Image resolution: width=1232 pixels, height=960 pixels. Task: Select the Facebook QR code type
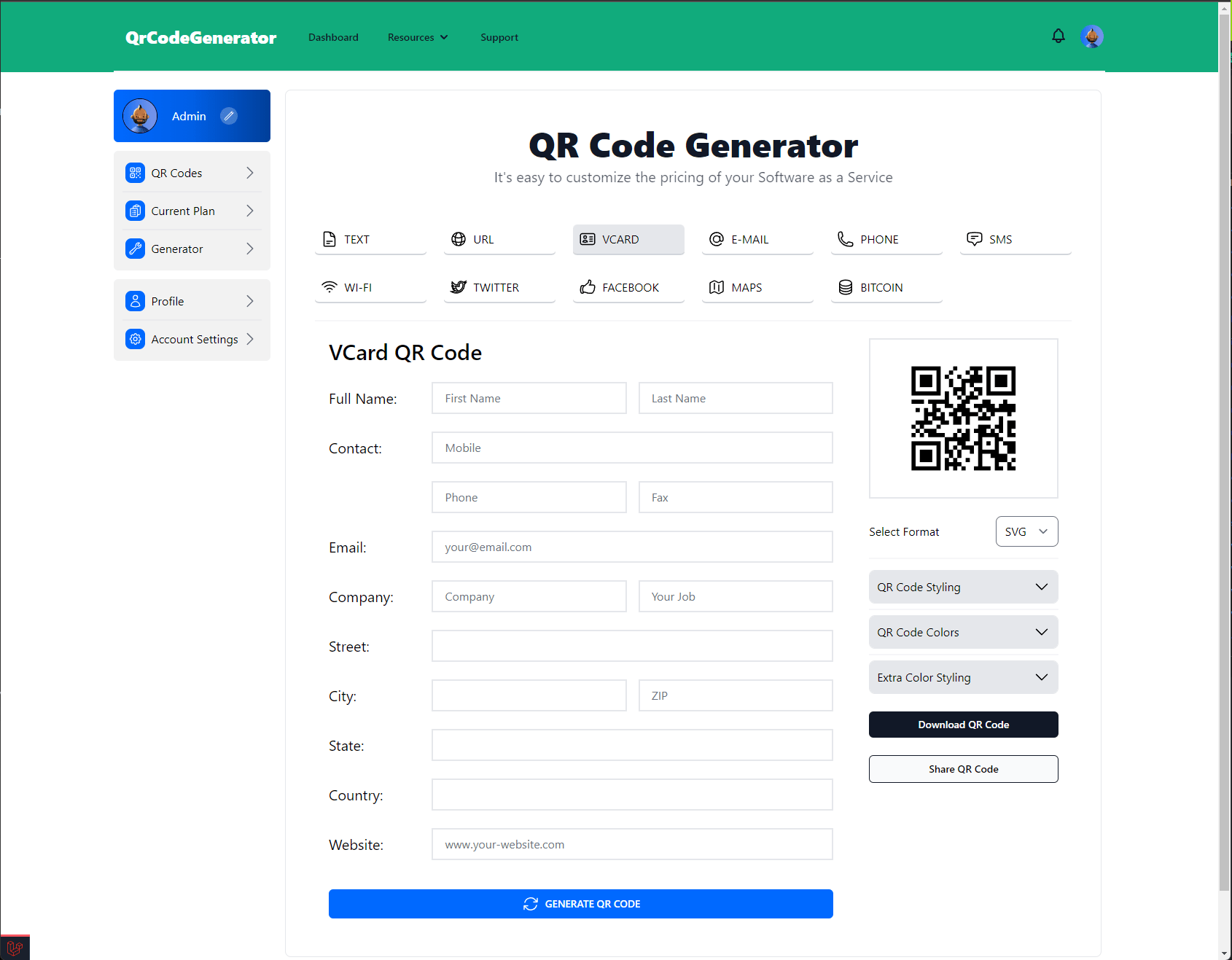point(628,287)
